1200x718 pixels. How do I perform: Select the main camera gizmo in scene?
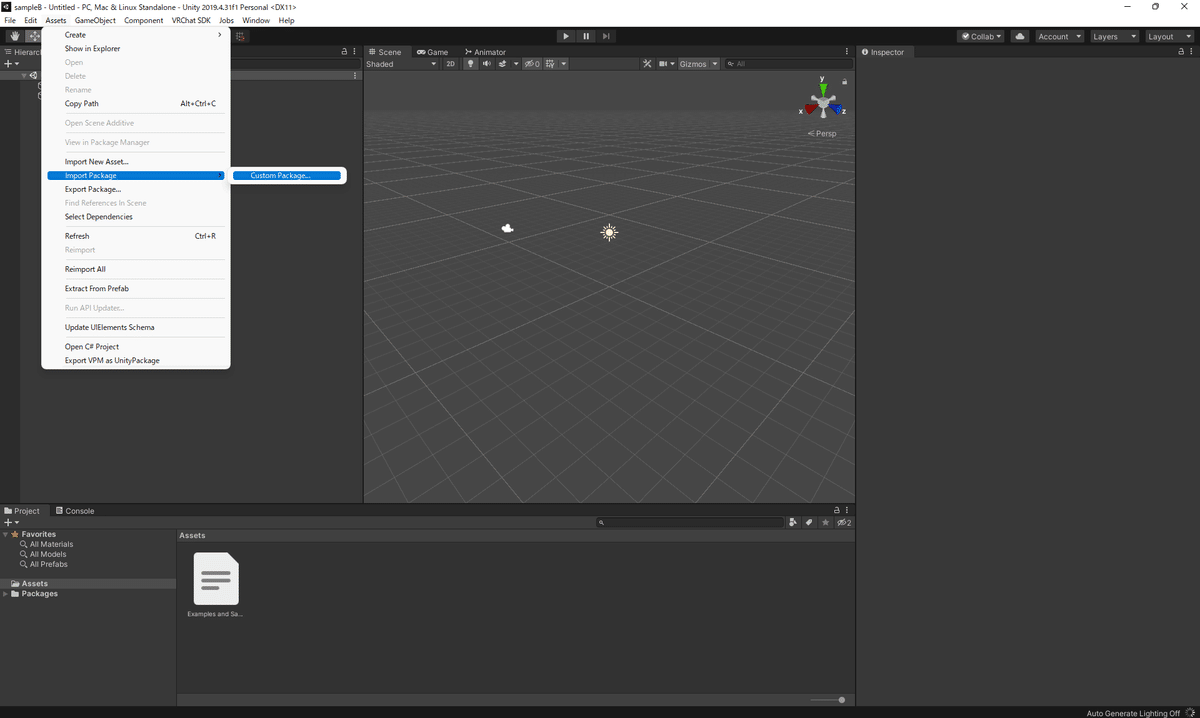click(x=507, y=228)
